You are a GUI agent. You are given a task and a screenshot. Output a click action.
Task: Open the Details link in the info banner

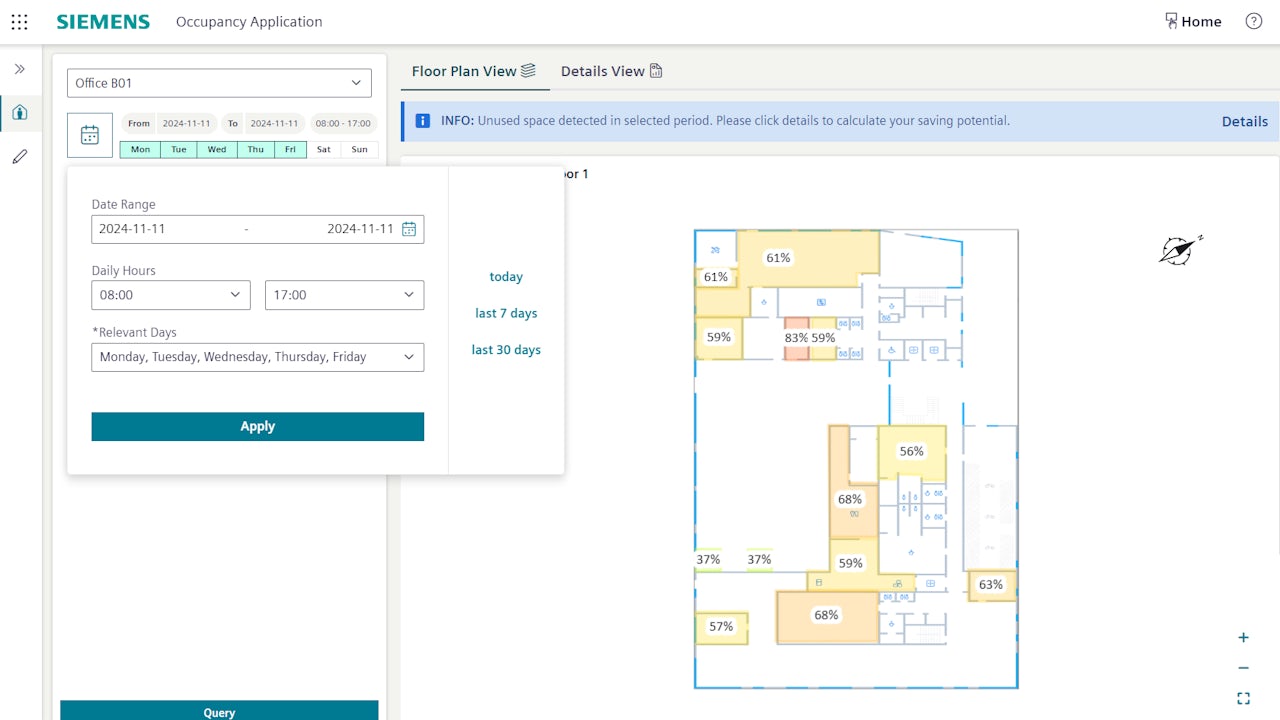tap(1244, 121)
